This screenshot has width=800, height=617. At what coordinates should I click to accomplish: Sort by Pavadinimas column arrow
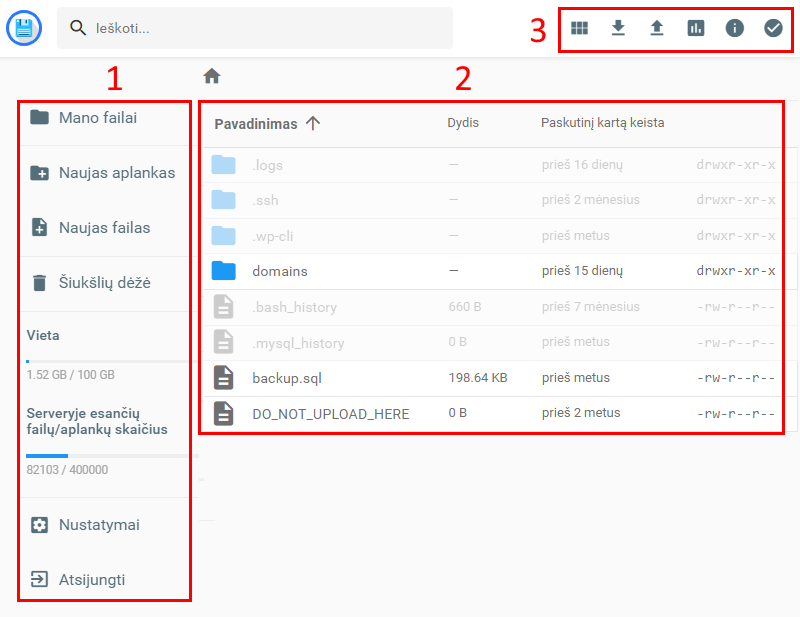pyautogui.click(x=313, y=123)
